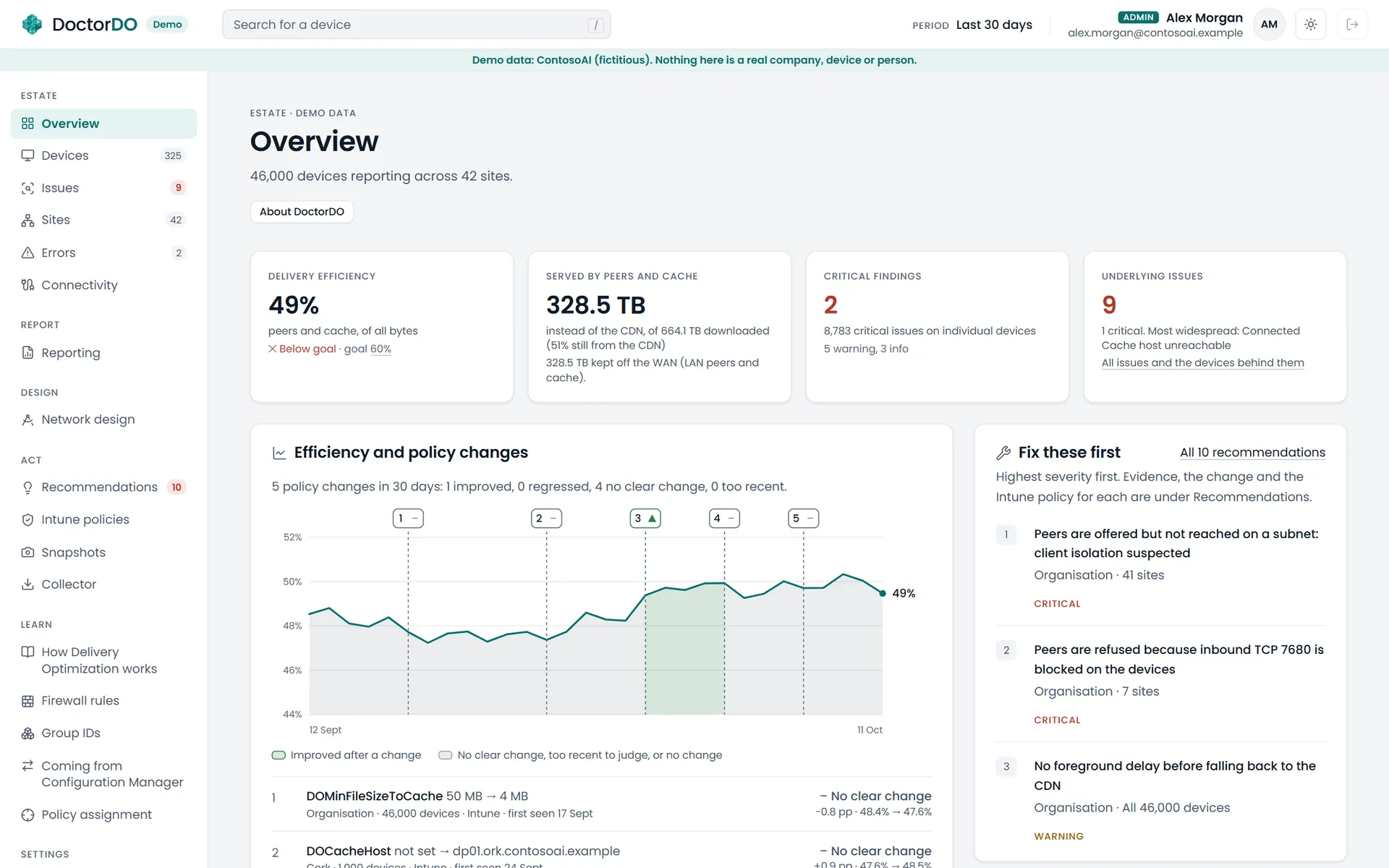
Task: Open Firewall rules in sidebar
Action: click(x=103, y=701)
